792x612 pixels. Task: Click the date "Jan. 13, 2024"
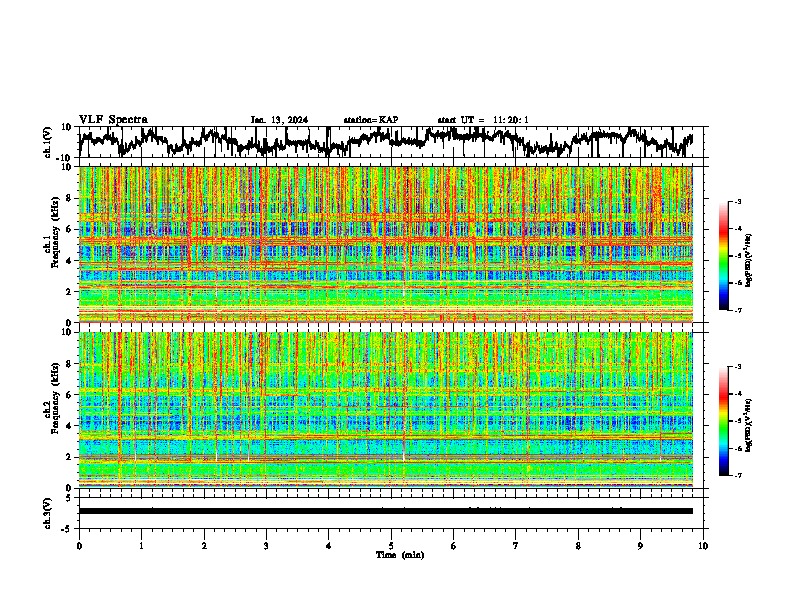279,120
